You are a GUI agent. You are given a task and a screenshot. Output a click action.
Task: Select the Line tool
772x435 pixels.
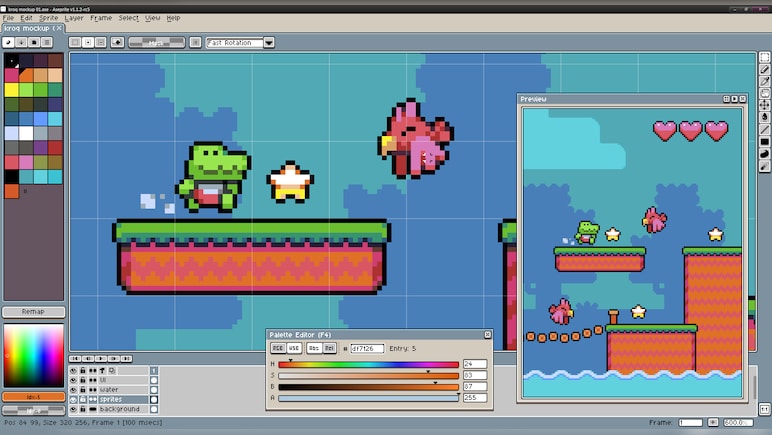[x=764, y=129]
